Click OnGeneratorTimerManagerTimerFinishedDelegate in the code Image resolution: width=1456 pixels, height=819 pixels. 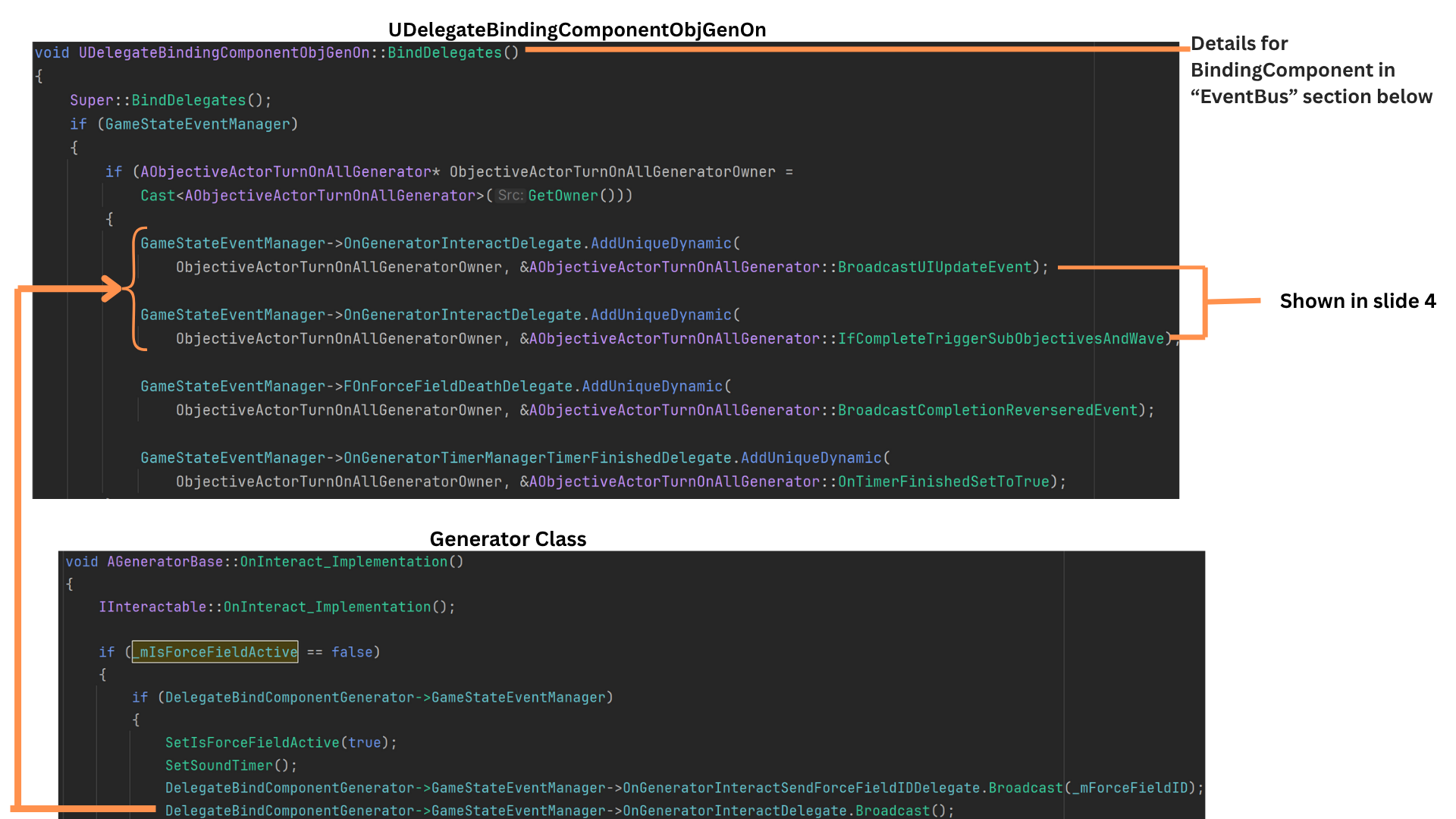pyautogui.click(x=537, y=458)
